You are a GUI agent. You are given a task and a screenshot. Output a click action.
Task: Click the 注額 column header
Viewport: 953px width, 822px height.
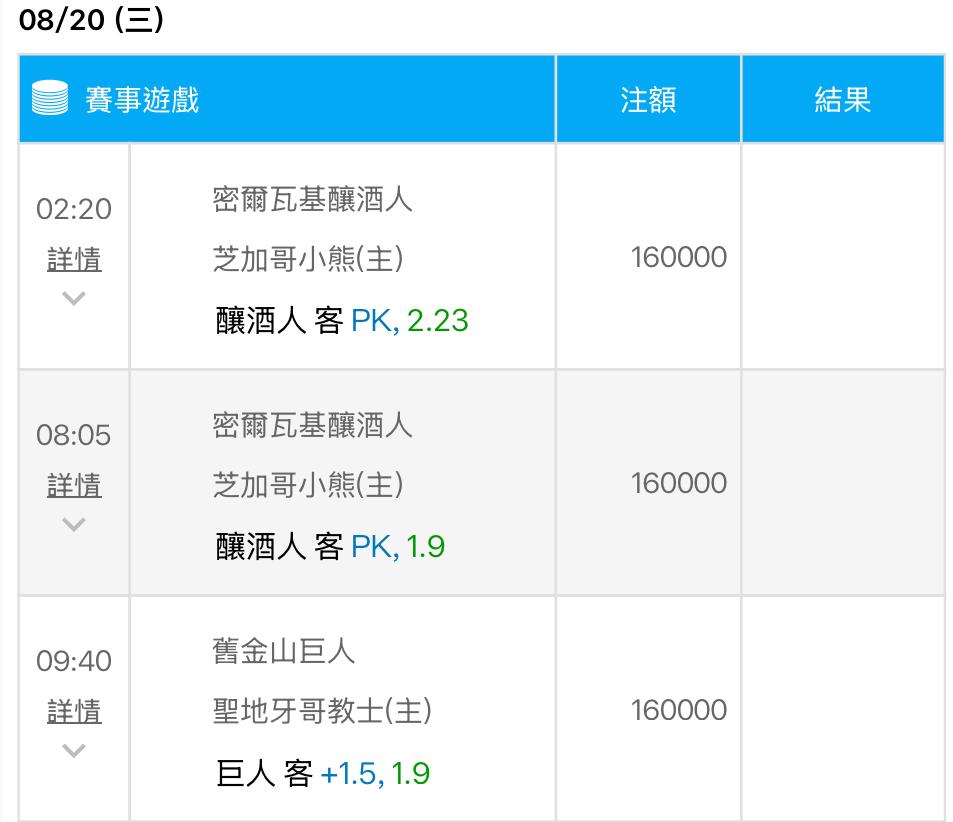[648, 99]
